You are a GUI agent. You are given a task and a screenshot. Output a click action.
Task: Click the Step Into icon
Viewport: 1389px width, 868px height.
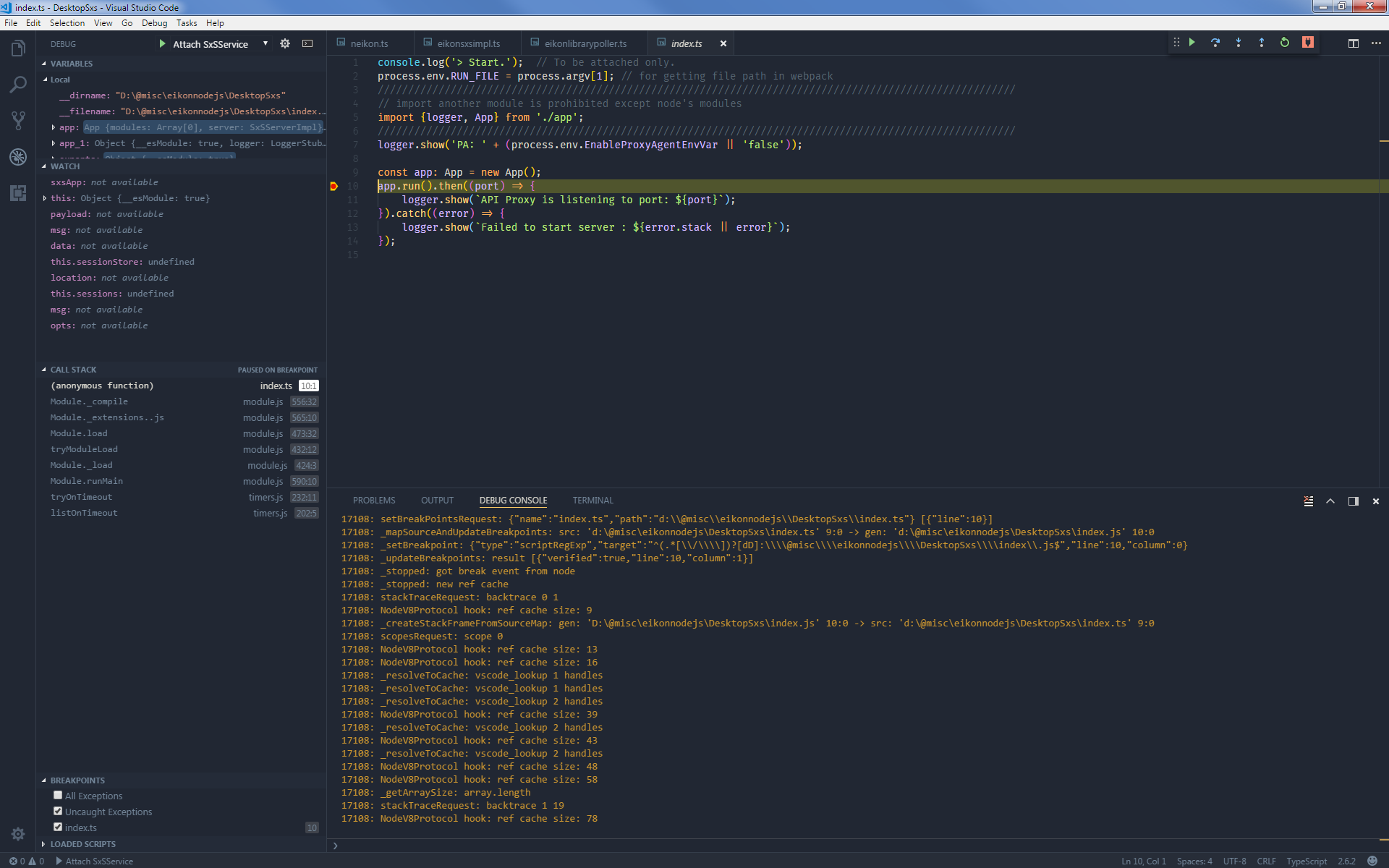coord(1239,43)
